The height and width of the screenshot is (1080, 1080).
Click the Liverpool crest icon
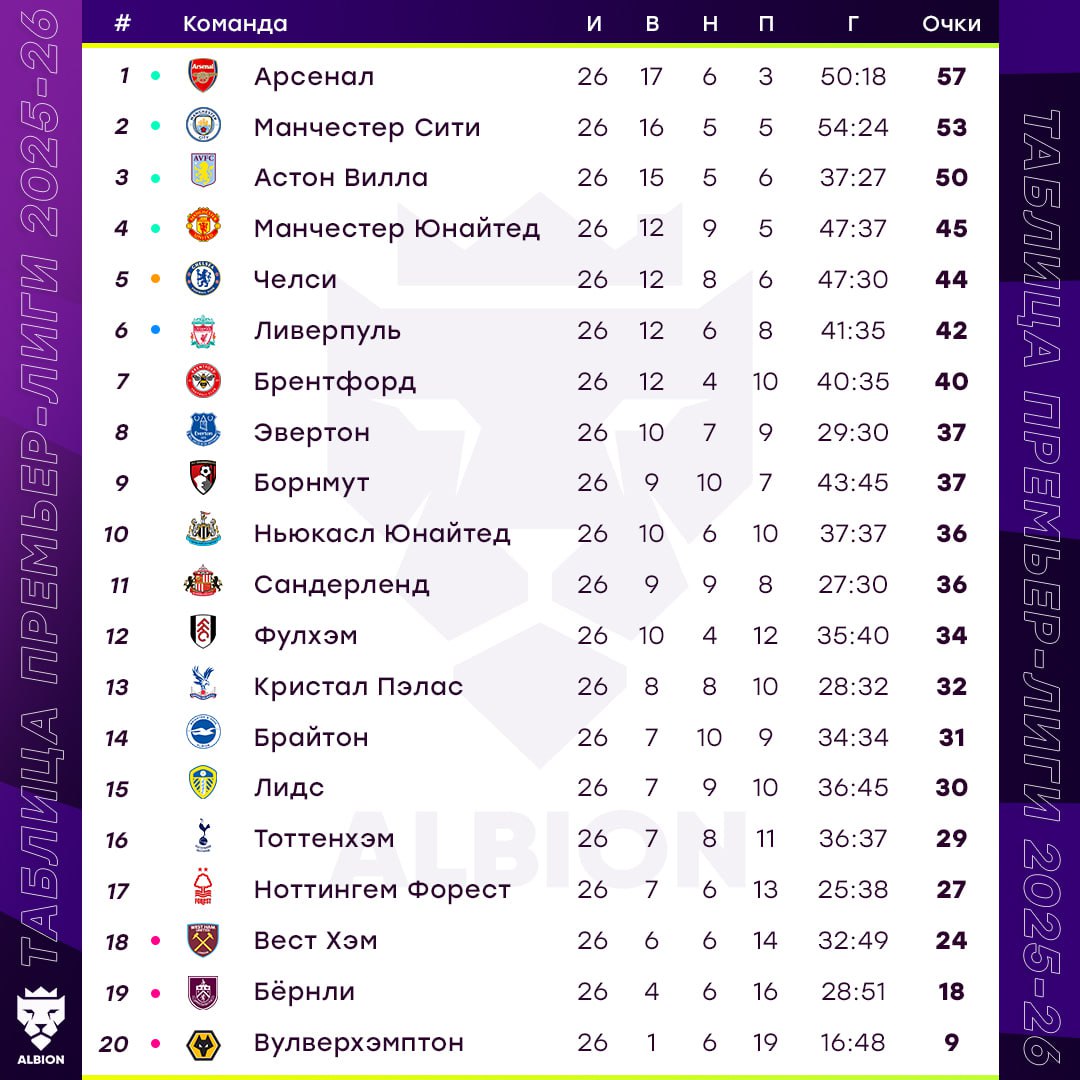click(x=203, y=330)
